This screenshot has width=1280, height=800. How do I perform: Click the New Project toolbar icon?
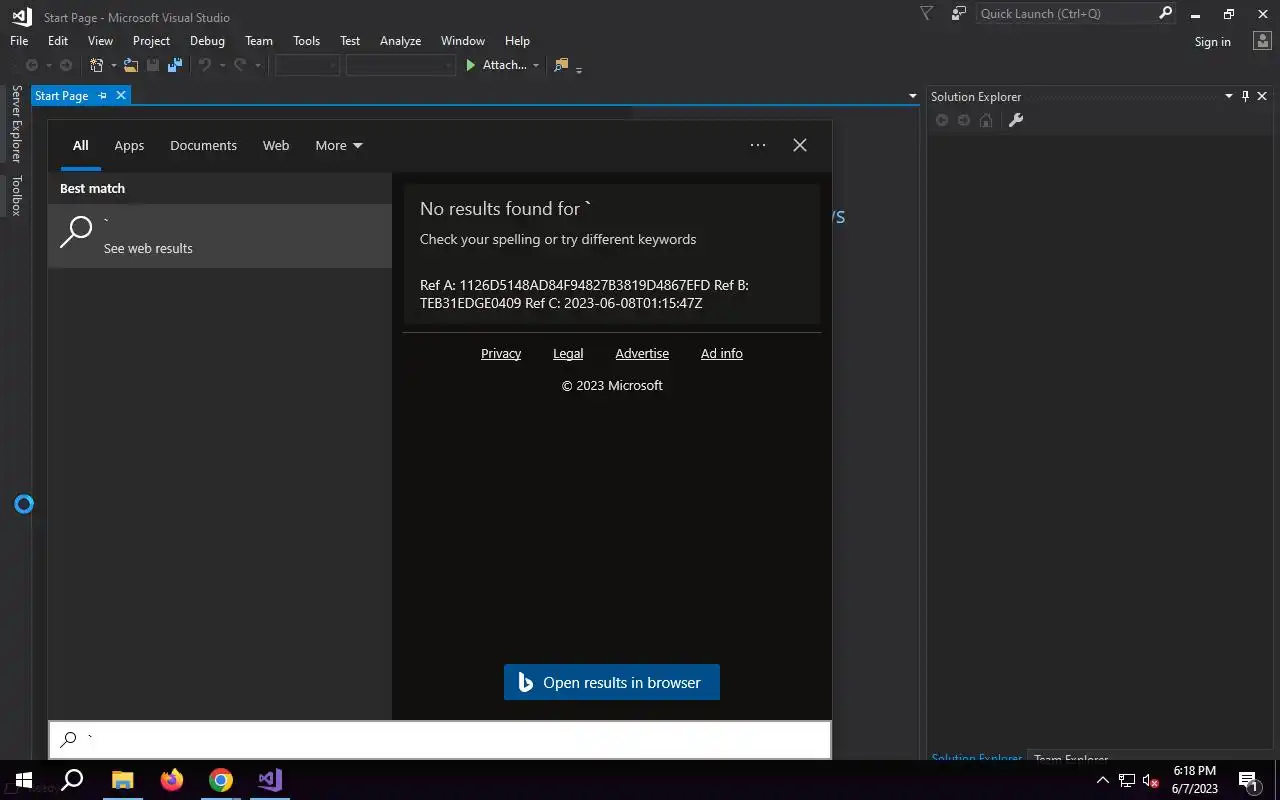pyautogui.click(x=97, y=65)
